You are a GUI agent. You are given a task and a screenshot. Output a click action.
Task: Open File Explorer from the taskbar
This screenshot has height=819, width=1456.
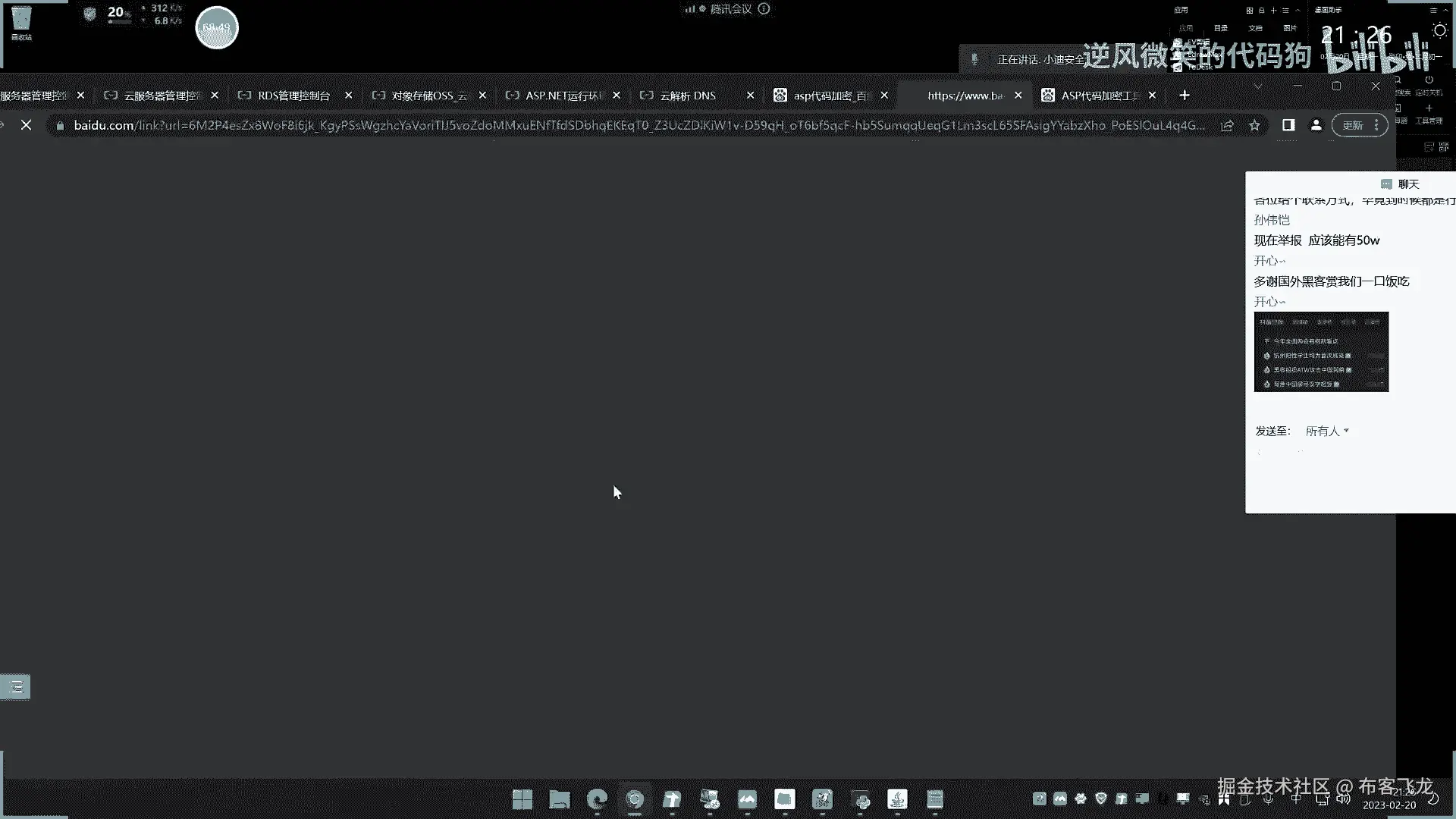click(x=560, y=799)
